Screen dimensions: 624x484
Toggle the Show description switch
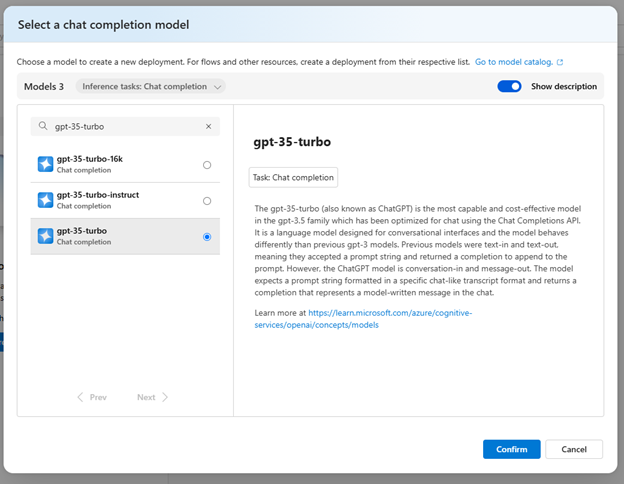[509, 86]
